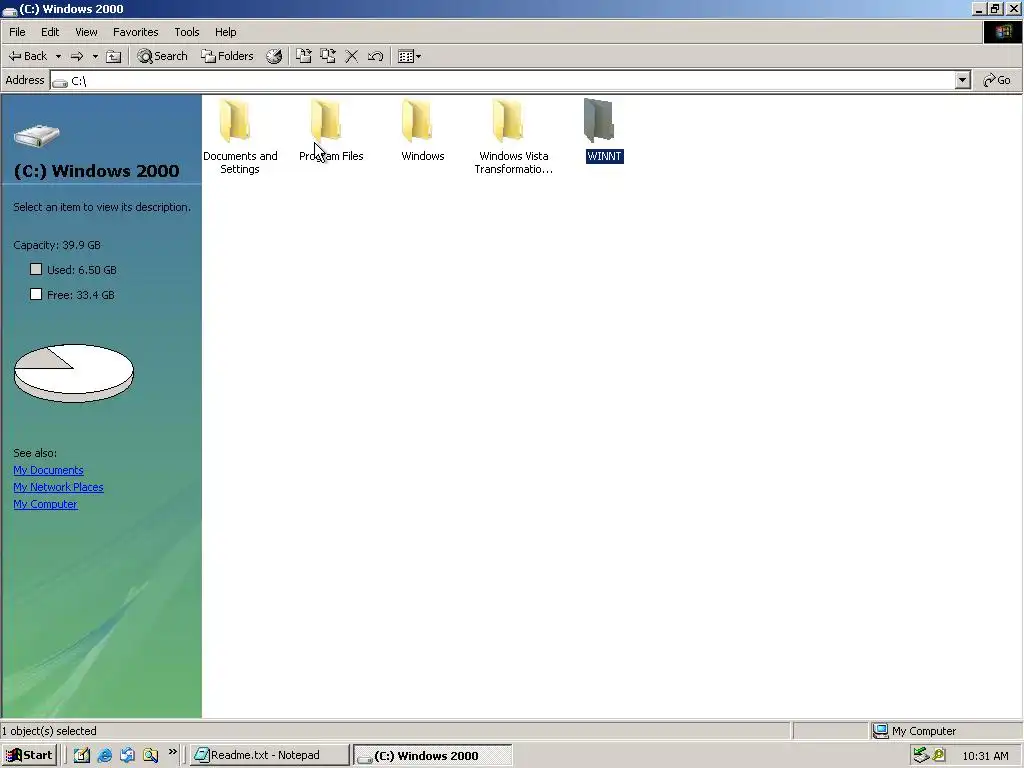Switch to Readme.txt - Notepad taskbar button
Image resolution: width=1024 pixels, height=768 pixels.
pyautogui.click(x=270, y=756)
